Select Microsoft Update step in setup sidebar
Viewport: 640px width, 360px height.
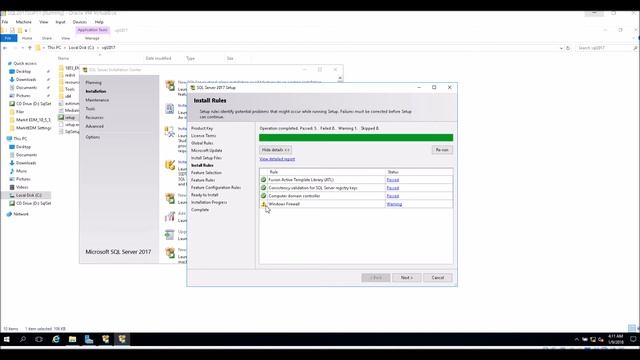click(207, 150)
